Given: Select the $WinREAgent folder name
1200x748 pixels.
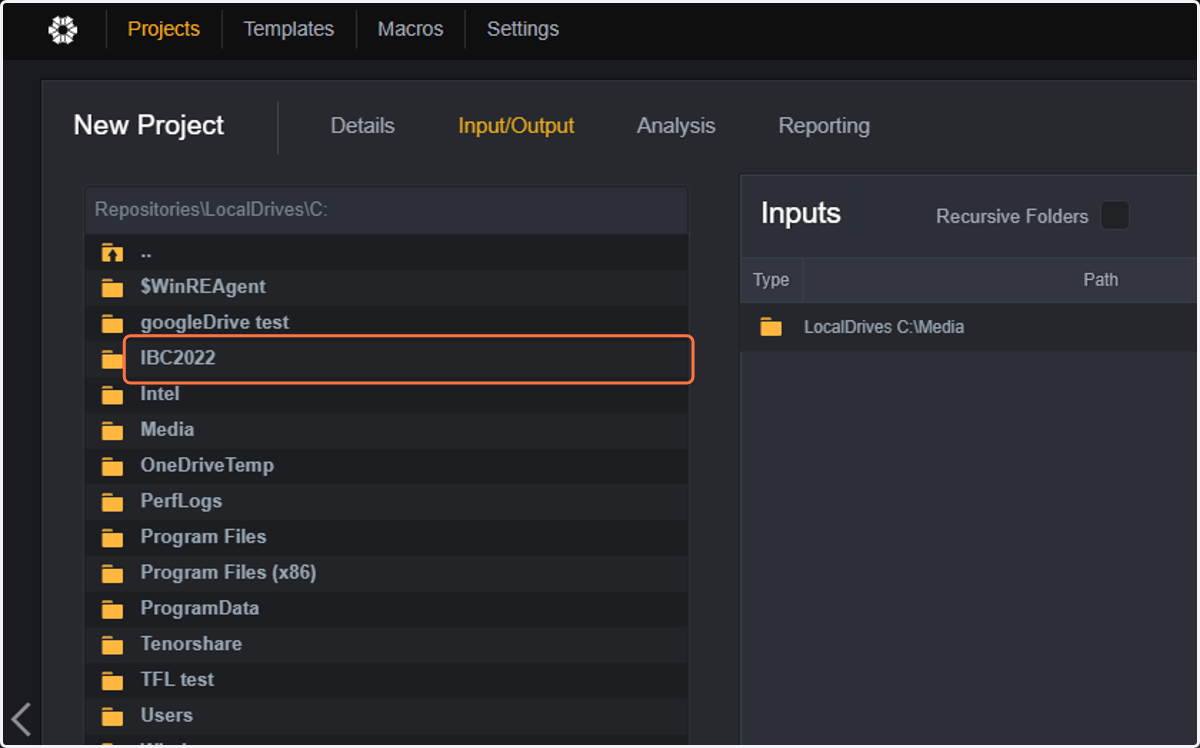Looking at the screenshot, I should (203, 286).
